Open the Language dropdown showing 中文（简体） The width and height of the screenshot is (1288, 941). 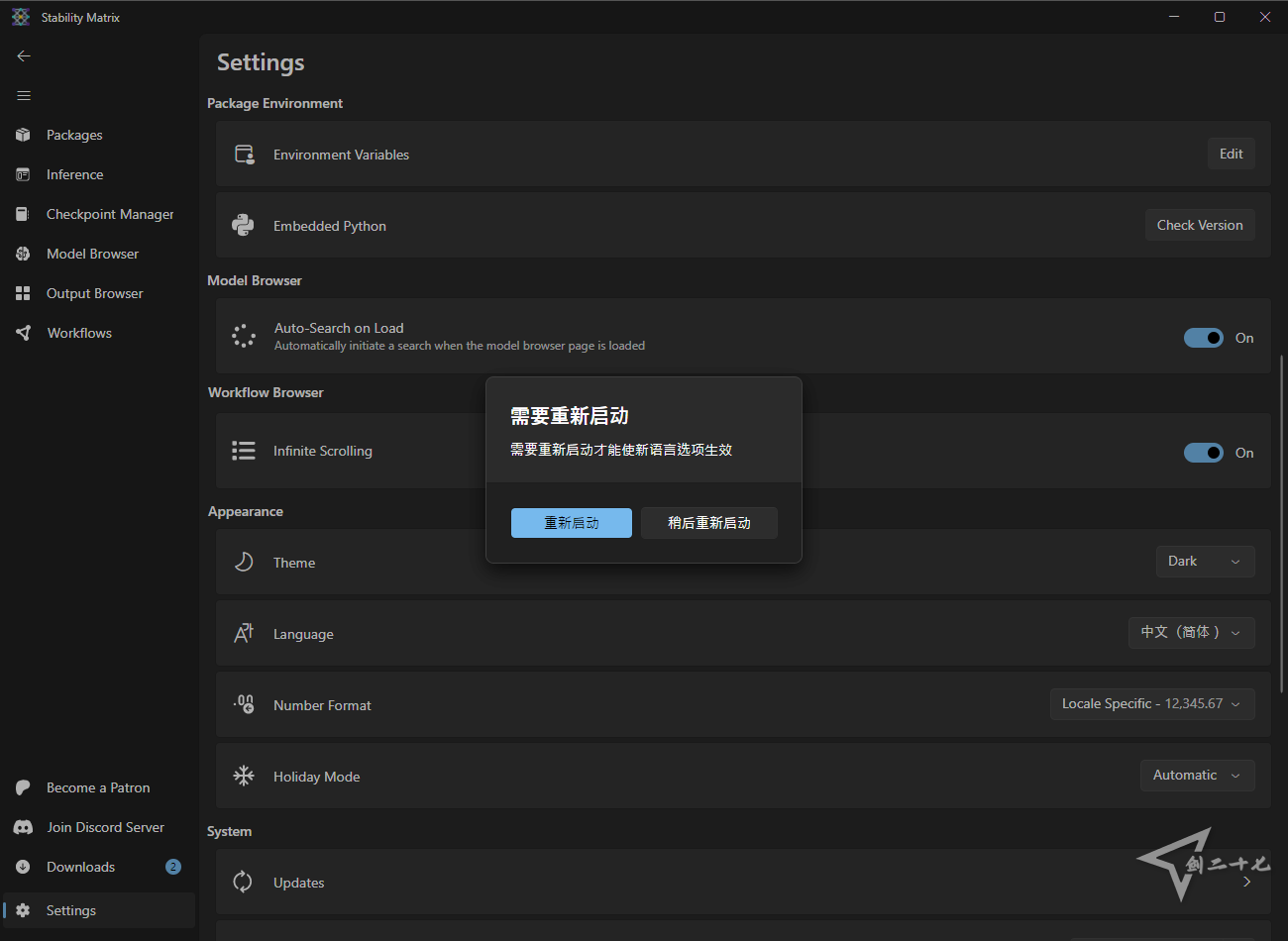[x=1192, y=633]
